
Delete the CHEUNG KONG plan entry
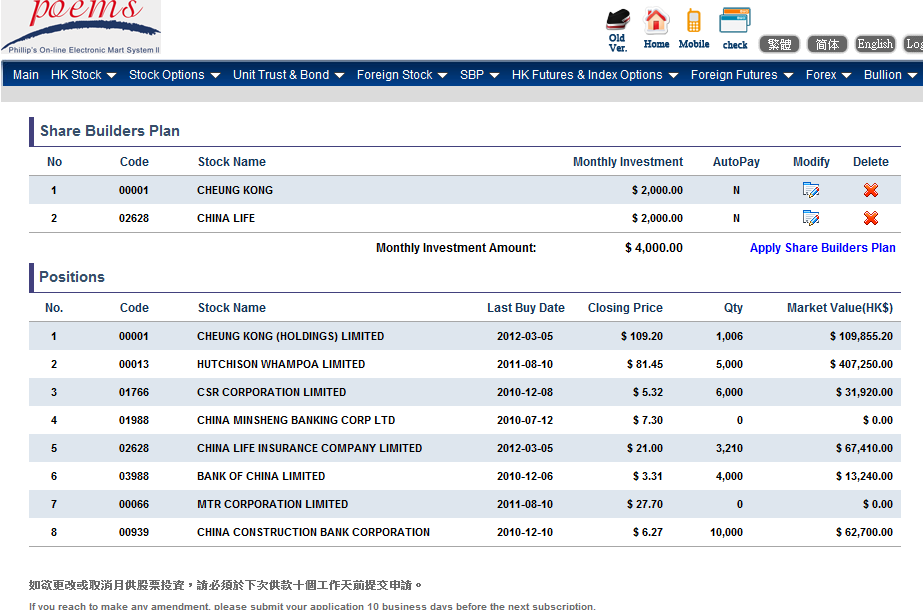point(871,190)
